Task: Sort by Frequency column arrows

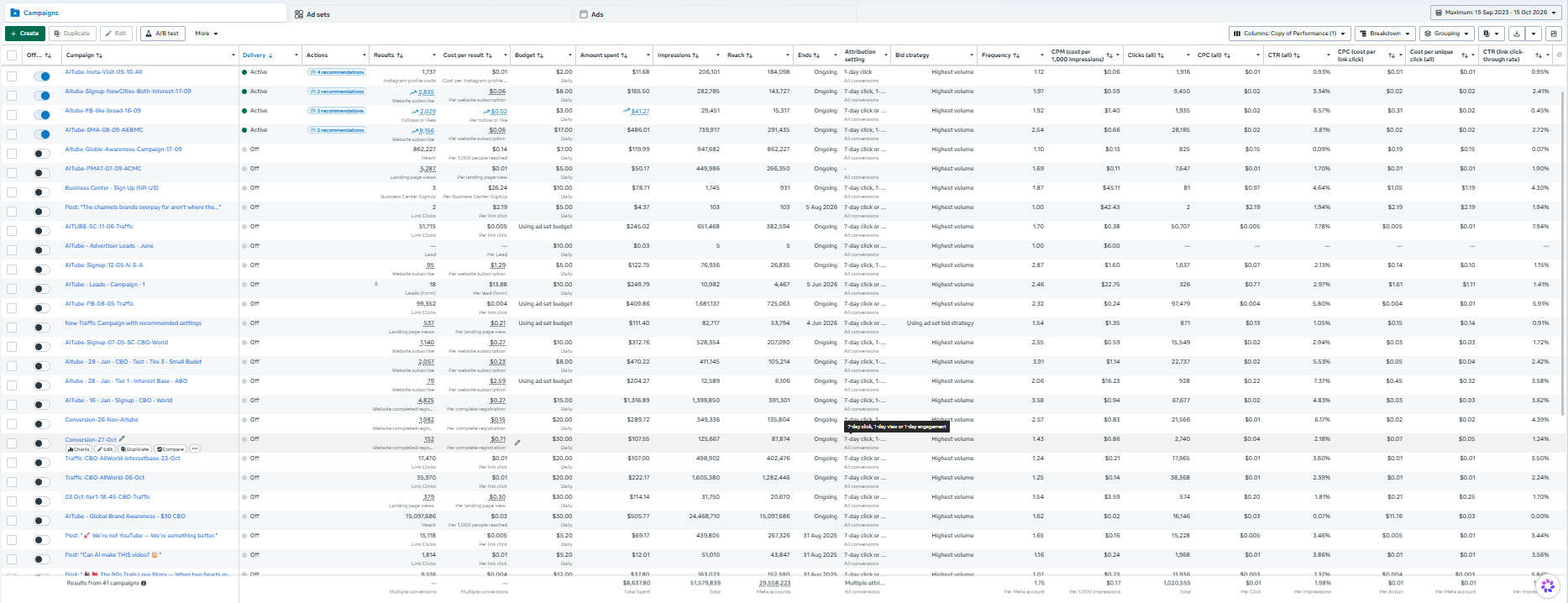Action: pyautogui.click(x=1016, y=55)
